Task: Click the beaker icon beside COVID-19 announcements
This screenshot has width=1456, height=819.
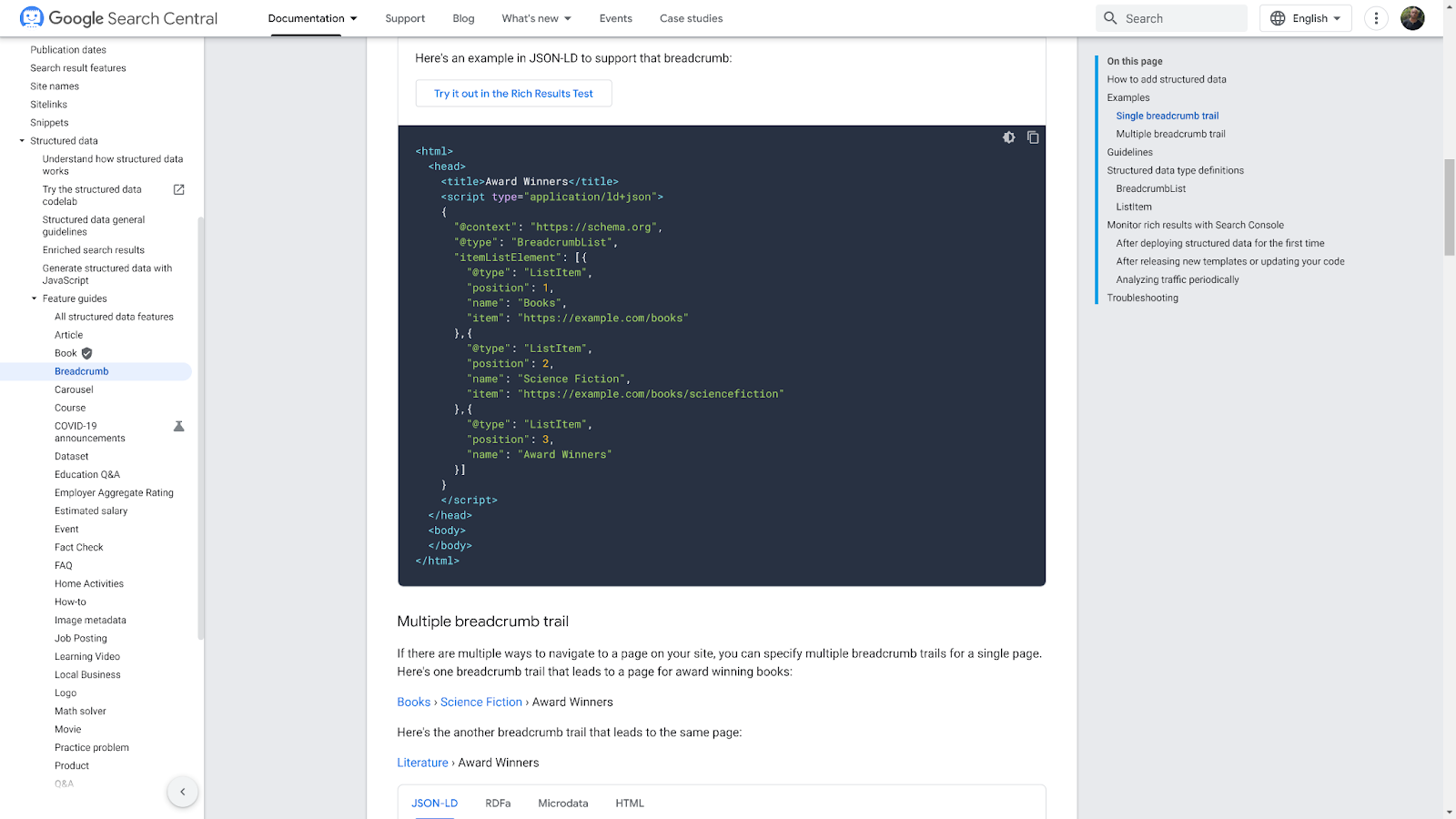Action: pyautogui.click(x=179, y=426)
